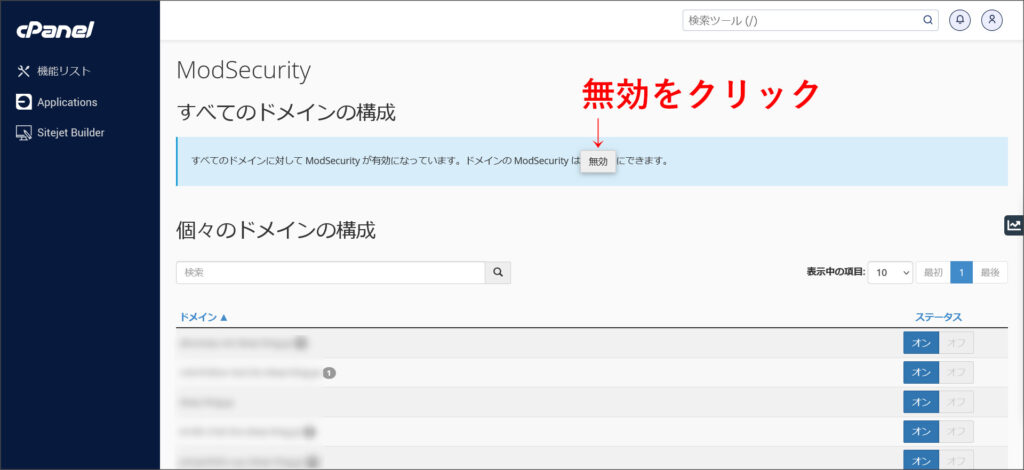The image size is (1024, 470).
Task: Go to 最初 page
Action: click(933, 273)
